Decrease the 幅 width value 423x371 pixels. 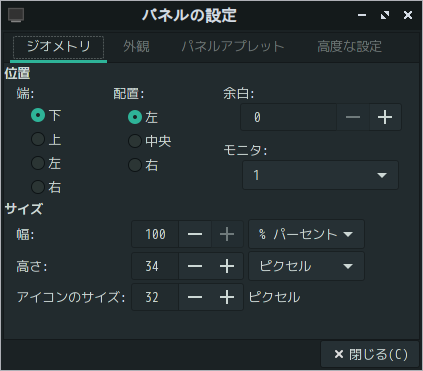pyautogui.click(x=195, y=234)
